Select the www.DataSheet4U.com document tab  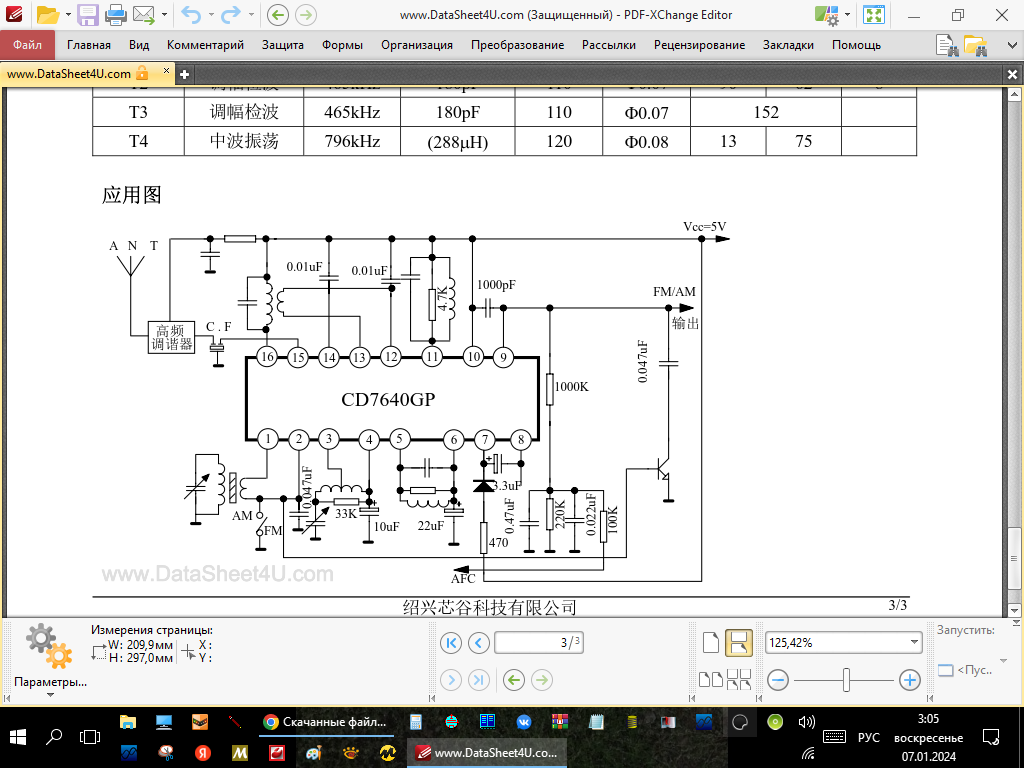[77, 73]
